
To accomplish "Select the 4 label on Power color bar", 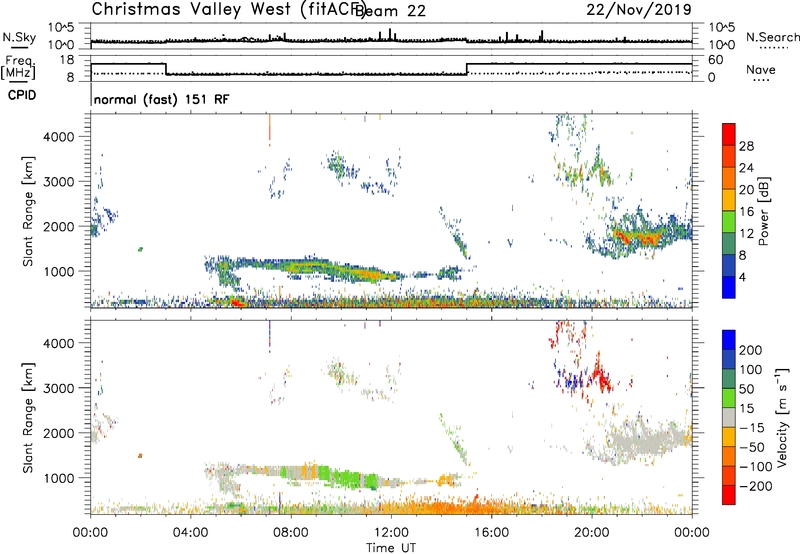I will click(x=742, y=277).
